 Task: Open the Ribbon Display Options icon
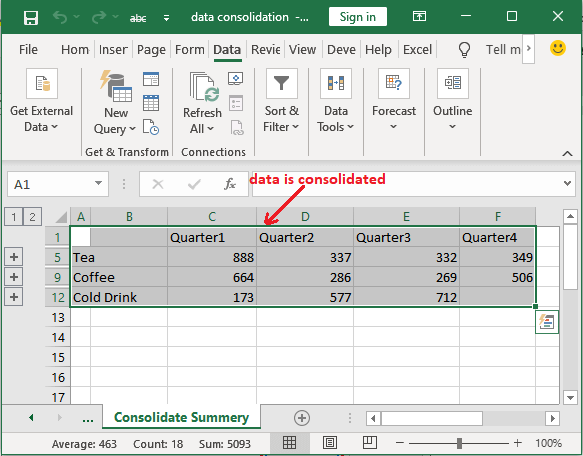(x=419, y=16)
